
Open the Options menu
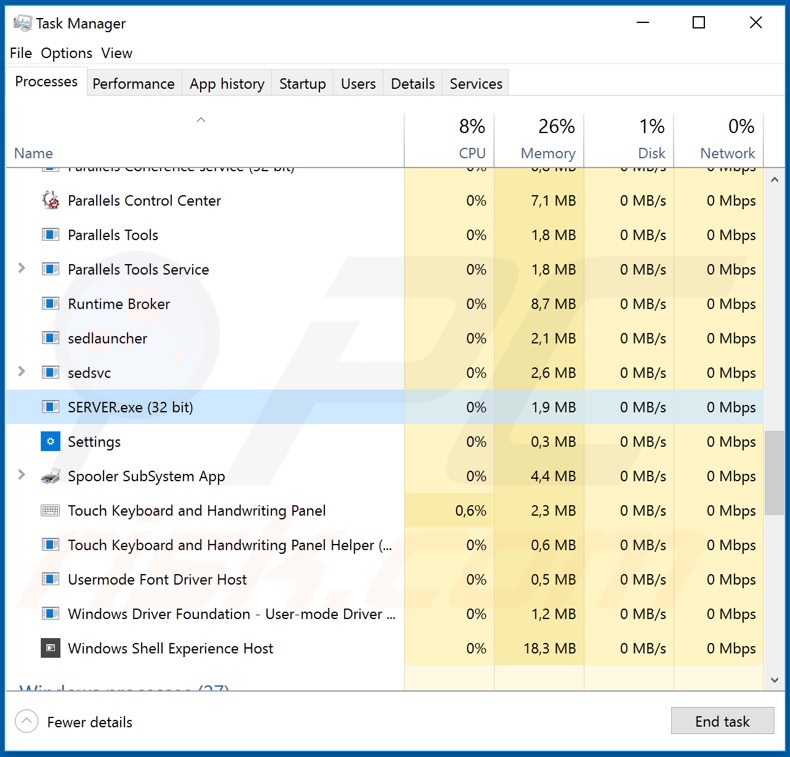[67, 53]
